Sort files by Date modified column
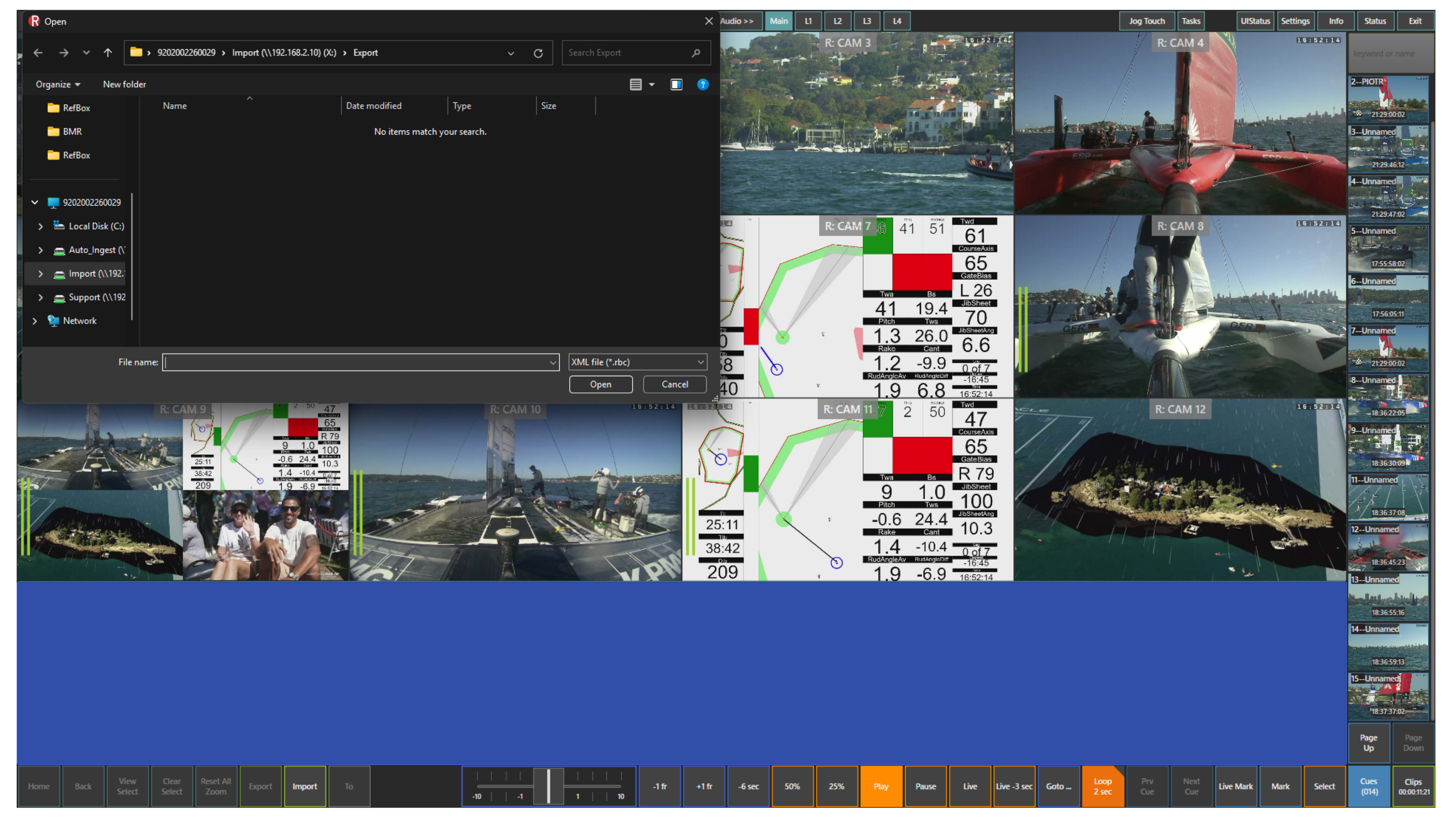 (373, 106)
